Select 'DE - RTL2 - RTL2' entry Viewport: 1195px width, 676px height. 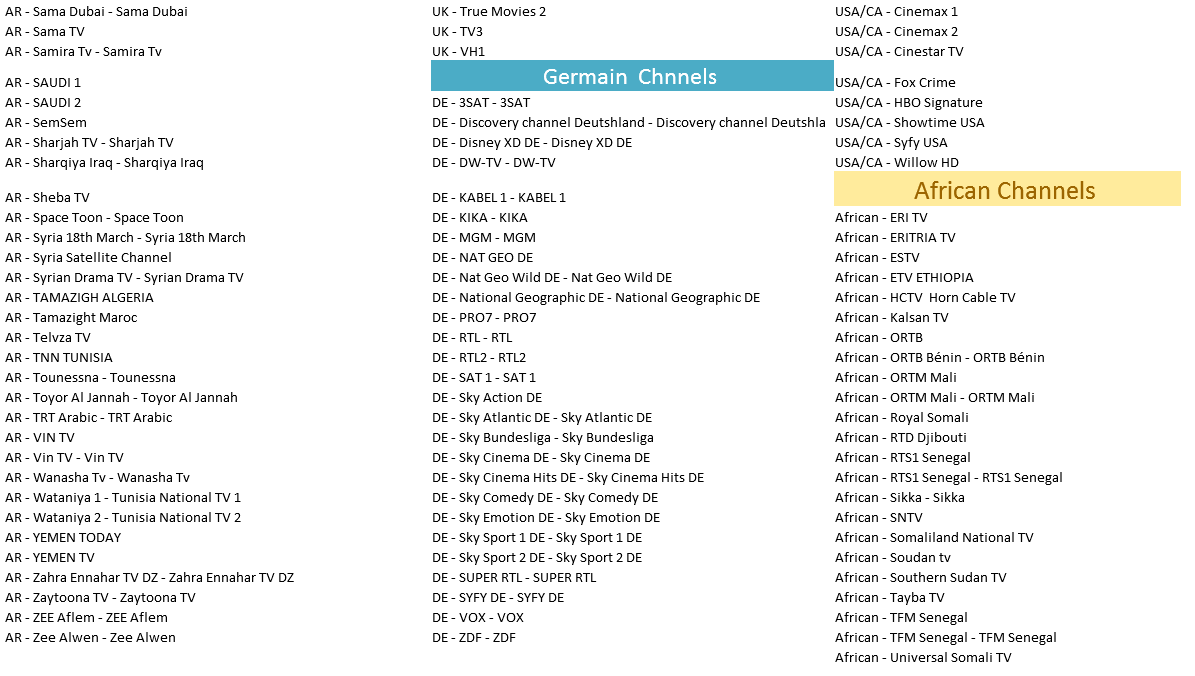(479, 357)
